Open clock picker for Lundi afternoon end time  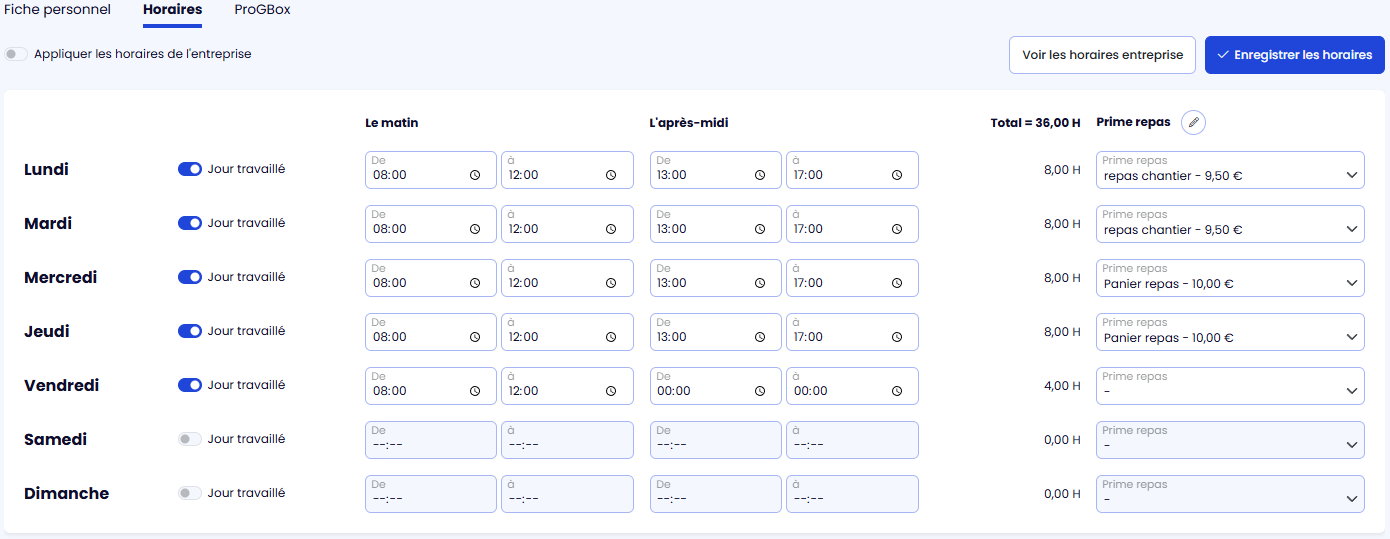[897, 175]
